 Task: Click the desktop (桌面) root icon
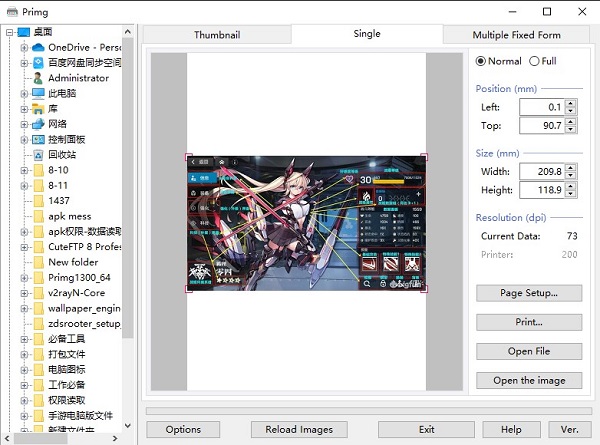[x=24, y=32]
